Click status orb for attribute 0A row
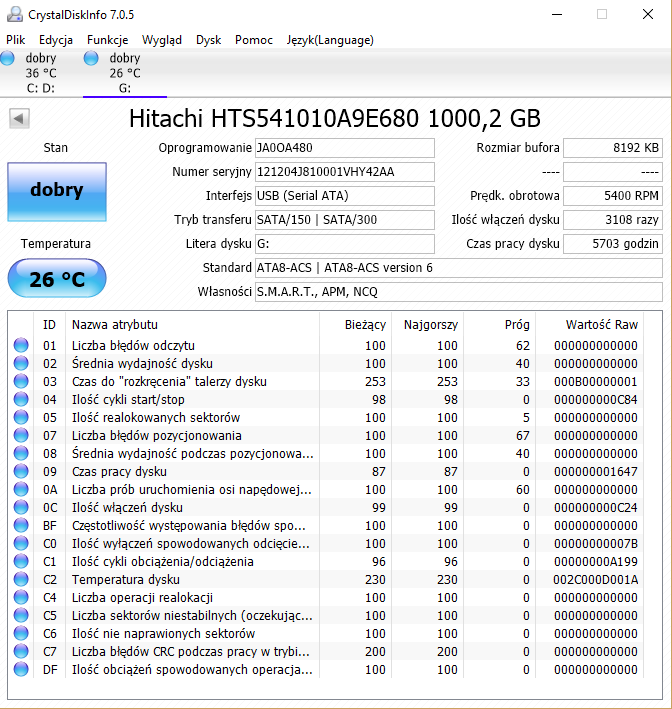Viewport: 672px width, 709px height. [x=21, y=490]
